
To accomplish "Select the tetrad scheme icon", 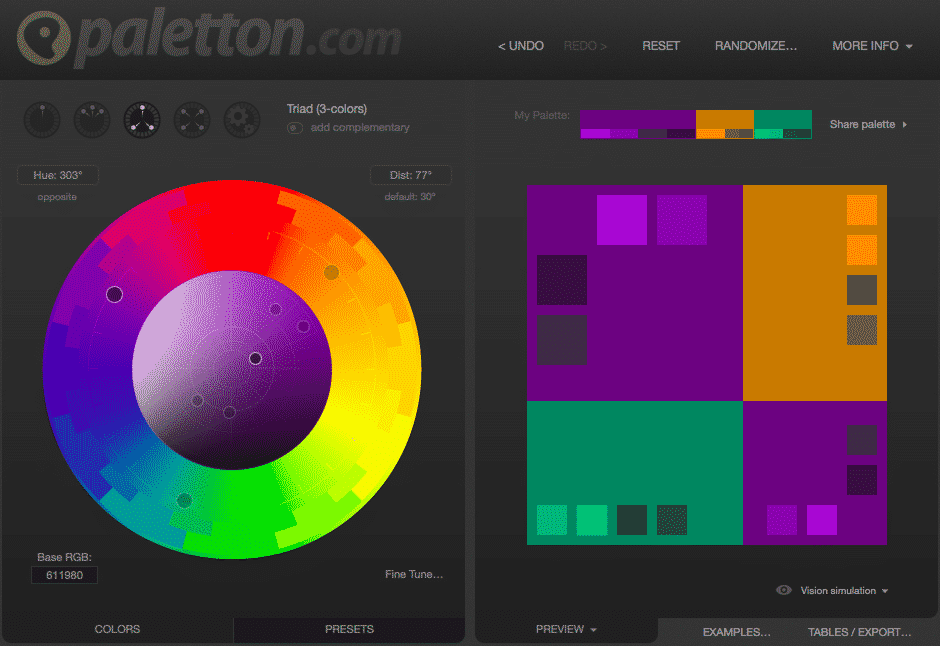I will [x=191, y=119].
